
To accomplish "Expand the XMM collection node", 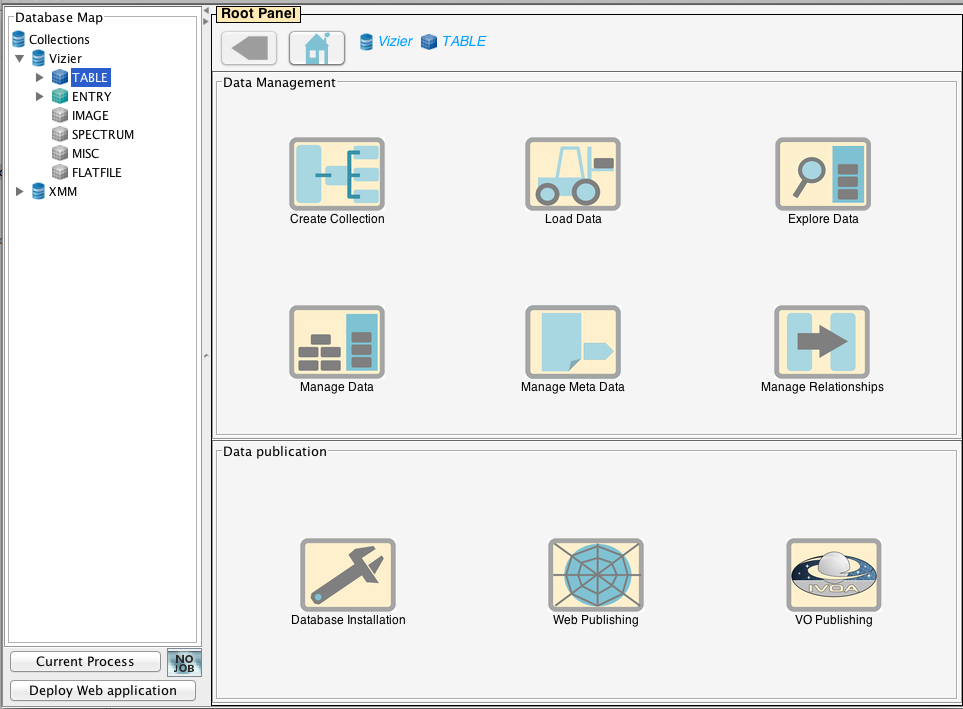I will [20, 191].
